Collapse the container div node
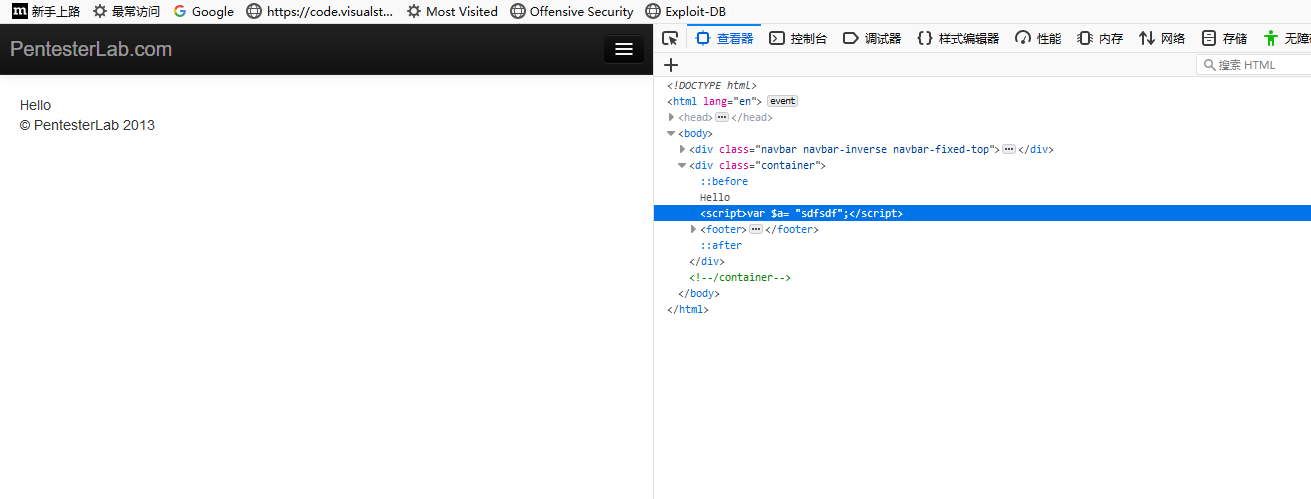Viewport: 1311px width, 499px height. 683,165
